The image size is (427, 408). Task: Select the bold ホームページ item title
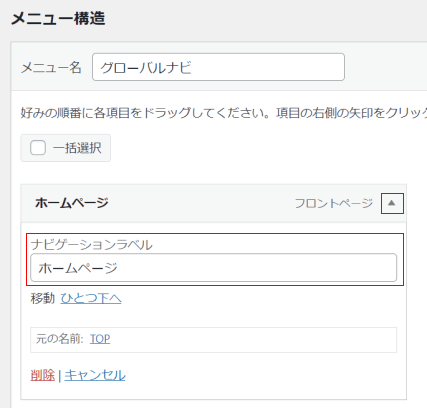click(x=72, y=203)
